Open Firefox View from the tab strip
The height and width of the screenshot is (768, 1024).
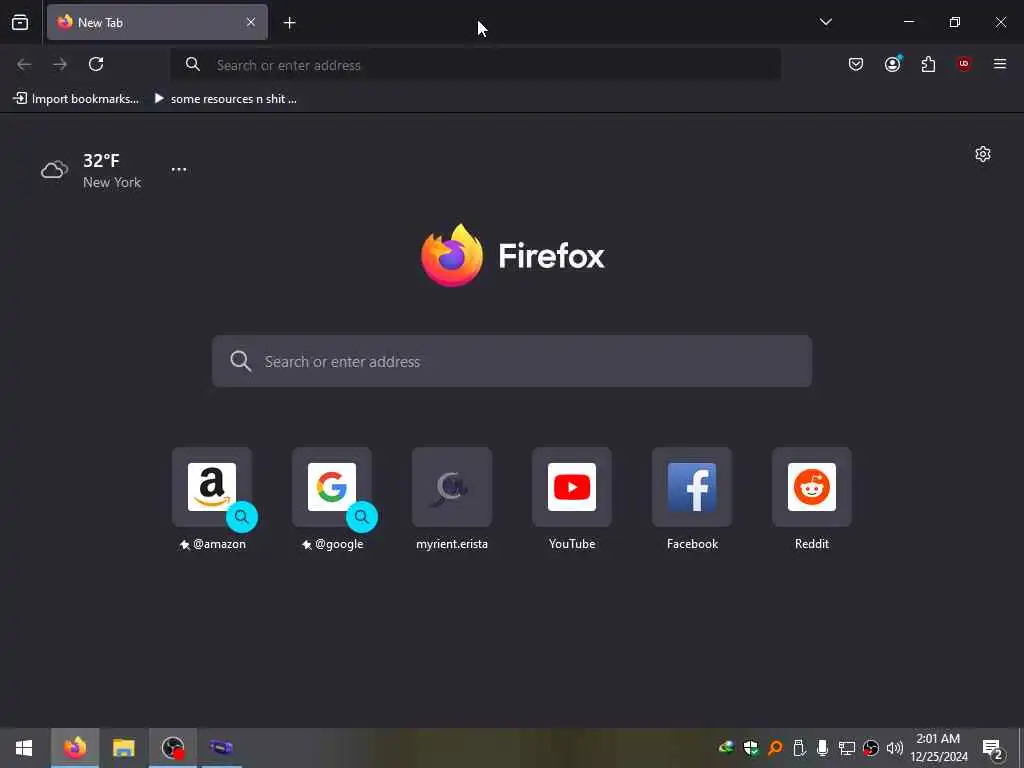tap(20, 22)
